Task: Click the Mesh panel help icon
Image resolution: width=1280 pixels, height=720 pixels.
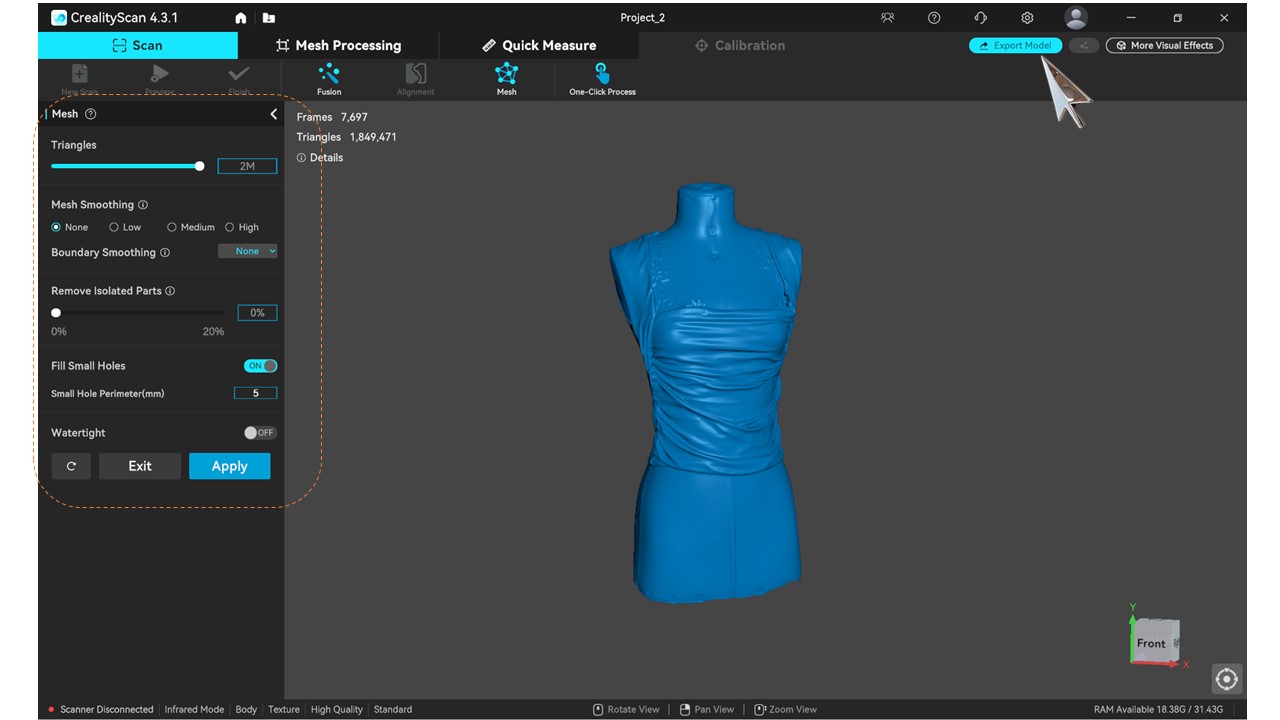Action: tap(91, 114)
